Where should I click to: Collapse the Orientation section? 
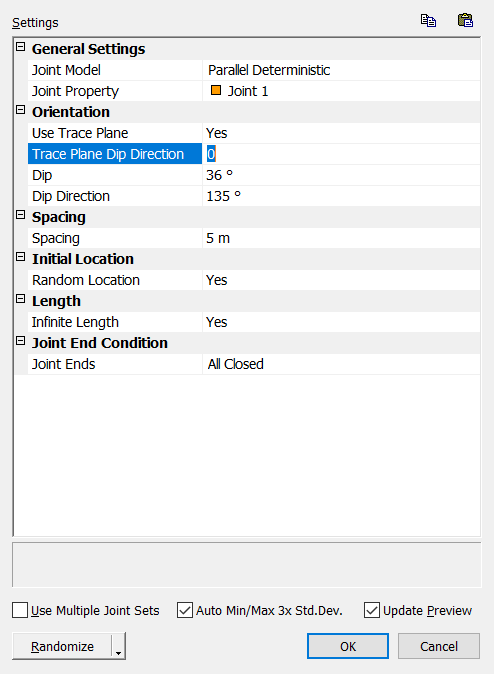pos(21,110)
